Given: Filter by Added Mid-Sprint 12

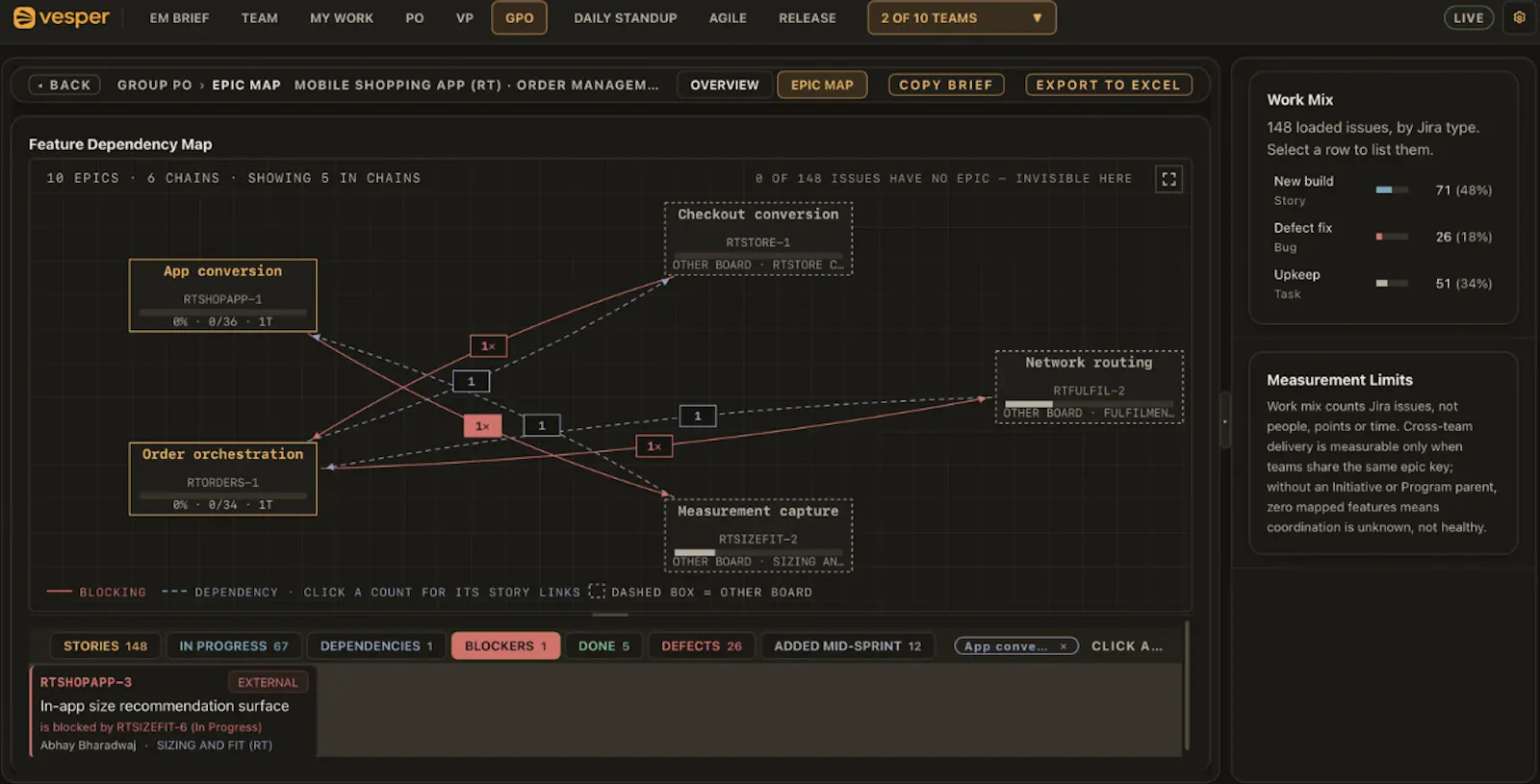Looking at the screenshot, I should (x=848, y=646).
